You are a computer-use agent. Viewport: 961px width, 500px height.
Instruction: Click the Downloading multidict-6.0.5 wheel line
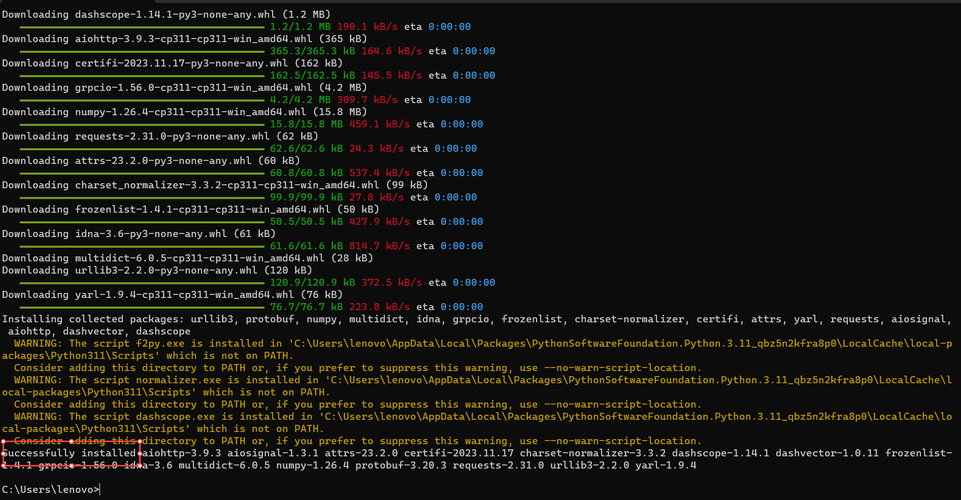(x=188, y=258)
